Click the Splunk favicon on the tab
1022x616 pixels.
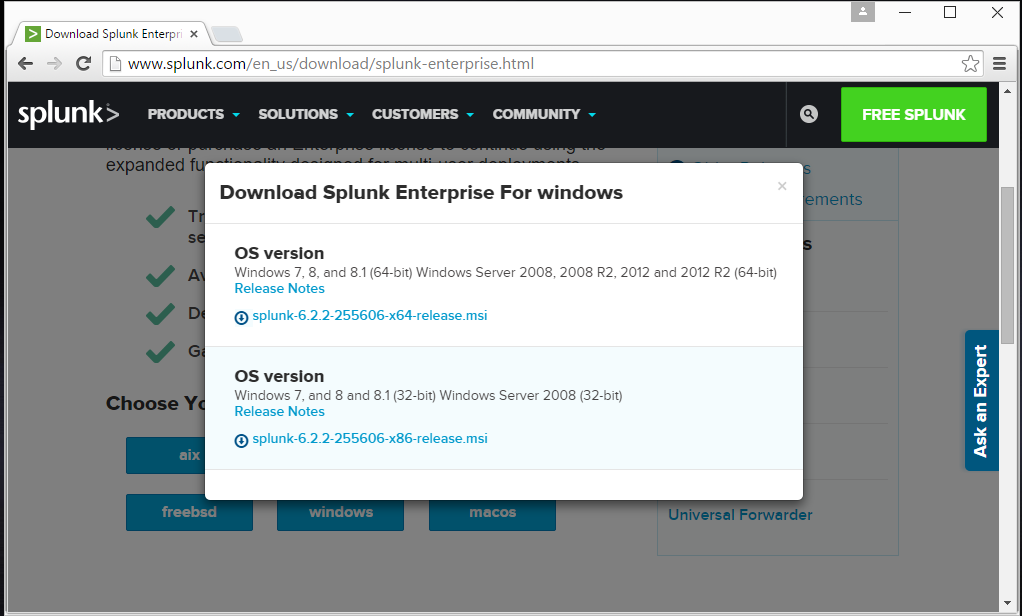click(x=33, y=34)
